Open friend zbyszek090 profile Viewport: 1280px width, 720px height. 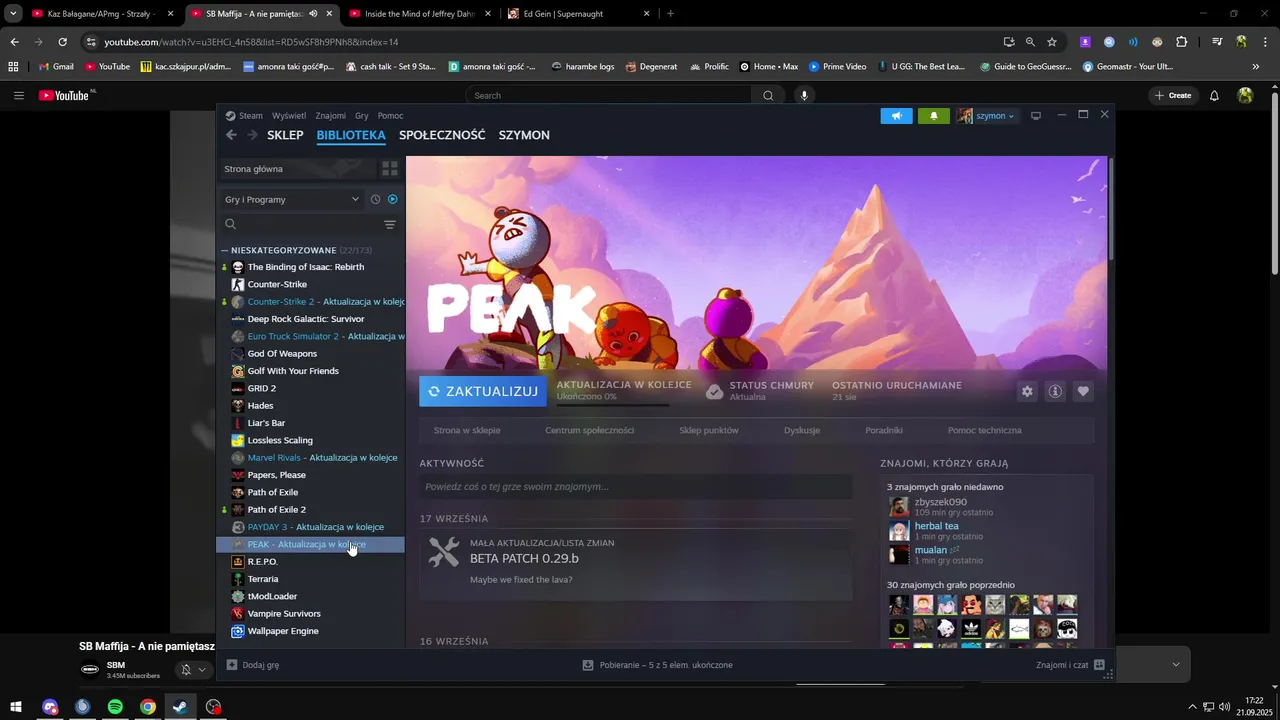pyautogui.click(x=940, y=502)
